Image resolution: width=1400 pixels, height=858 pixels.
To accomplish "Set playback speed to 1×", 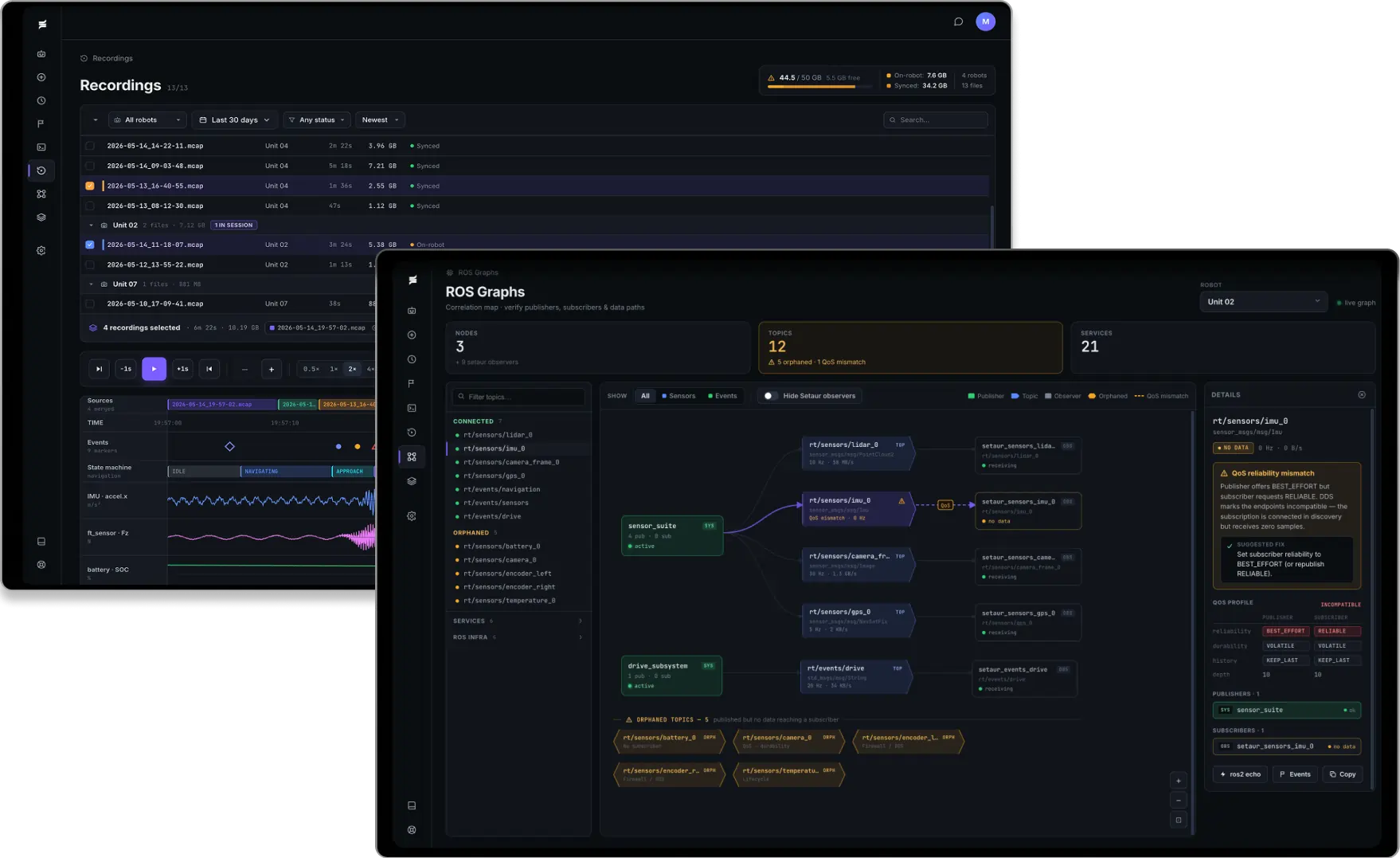I will click(334, 369).
